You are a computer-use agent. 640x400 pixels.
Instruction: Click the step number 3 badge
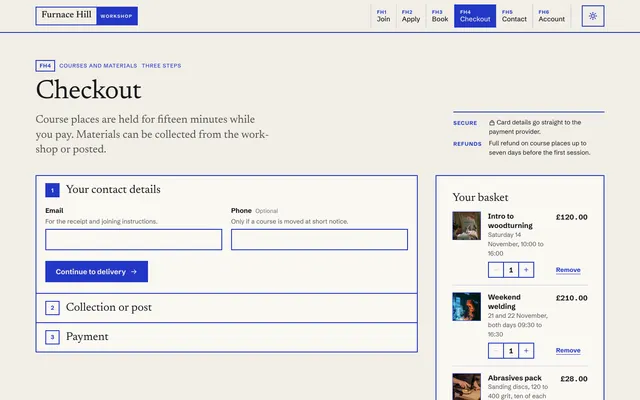click(x=52, y=337)
